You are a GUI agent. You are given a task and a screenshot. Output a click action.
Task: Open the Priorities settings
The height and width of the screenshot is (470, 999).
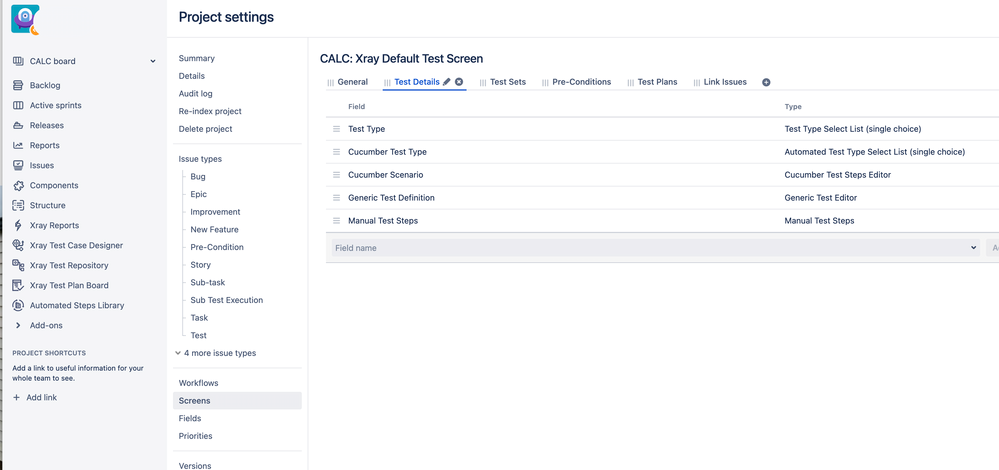tap(196, 436)
